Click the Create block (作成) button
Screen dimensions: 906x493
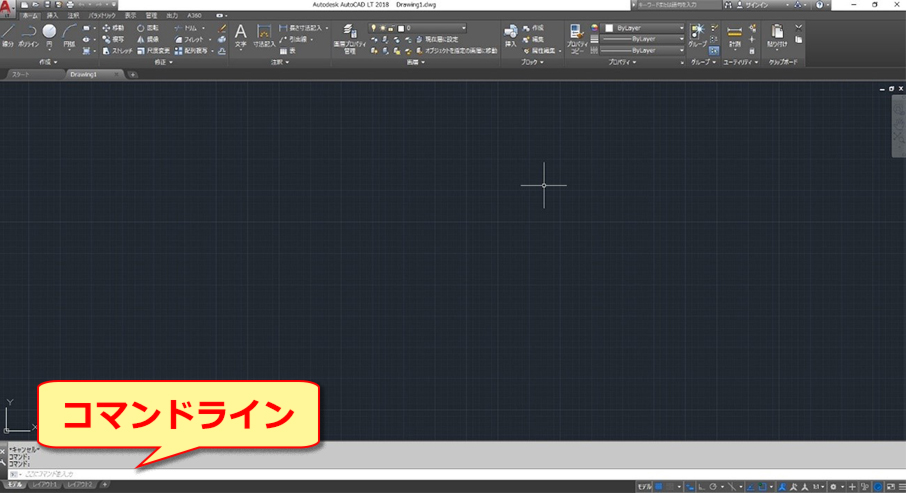[533, 28]
